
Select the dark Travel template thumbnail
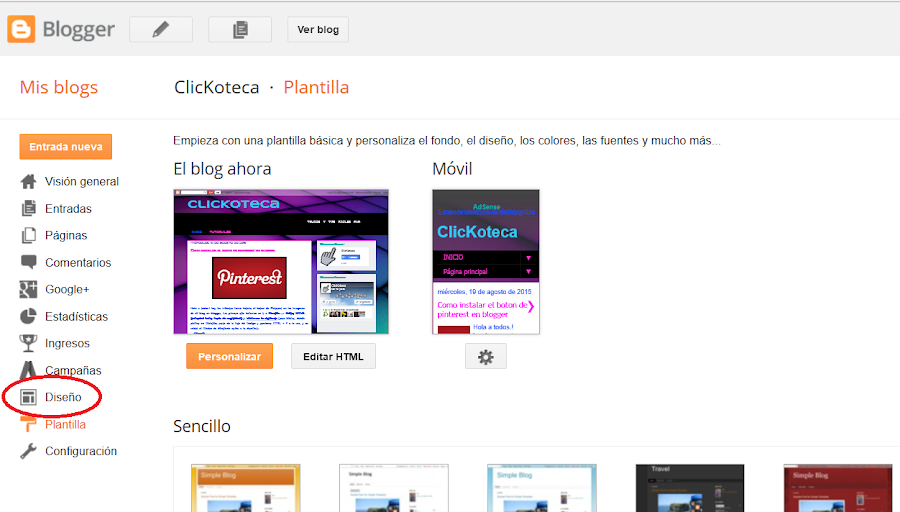coord(690,488)
